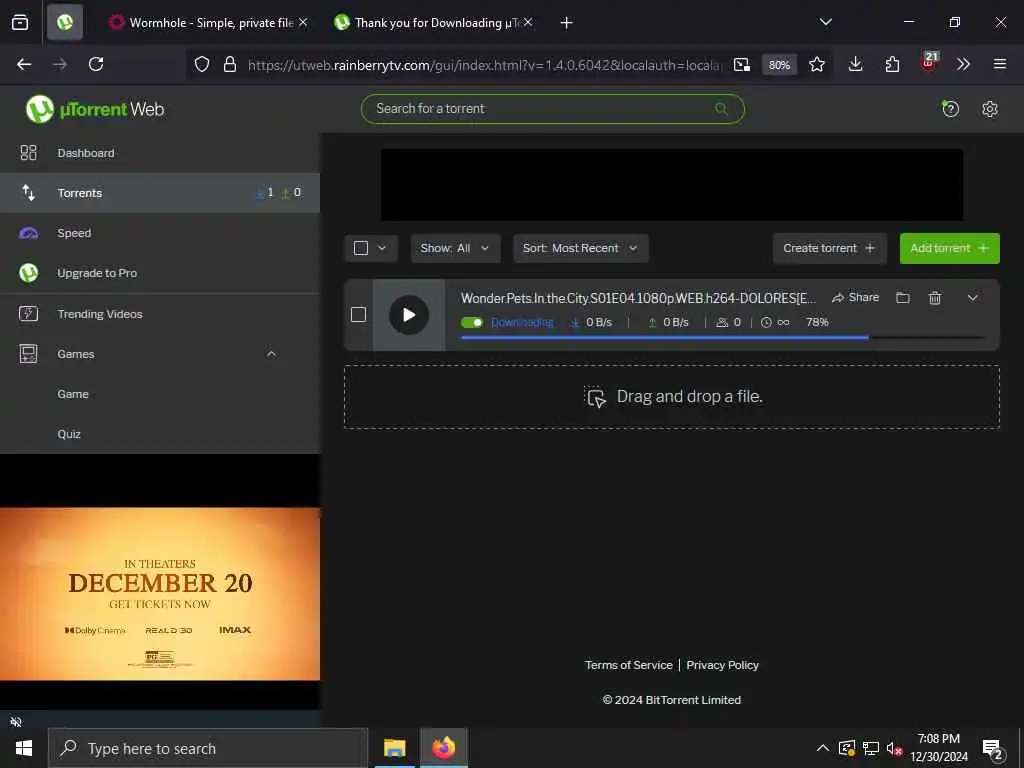
Task: Click the Trending Videos icon
Action: click(28, 313)
